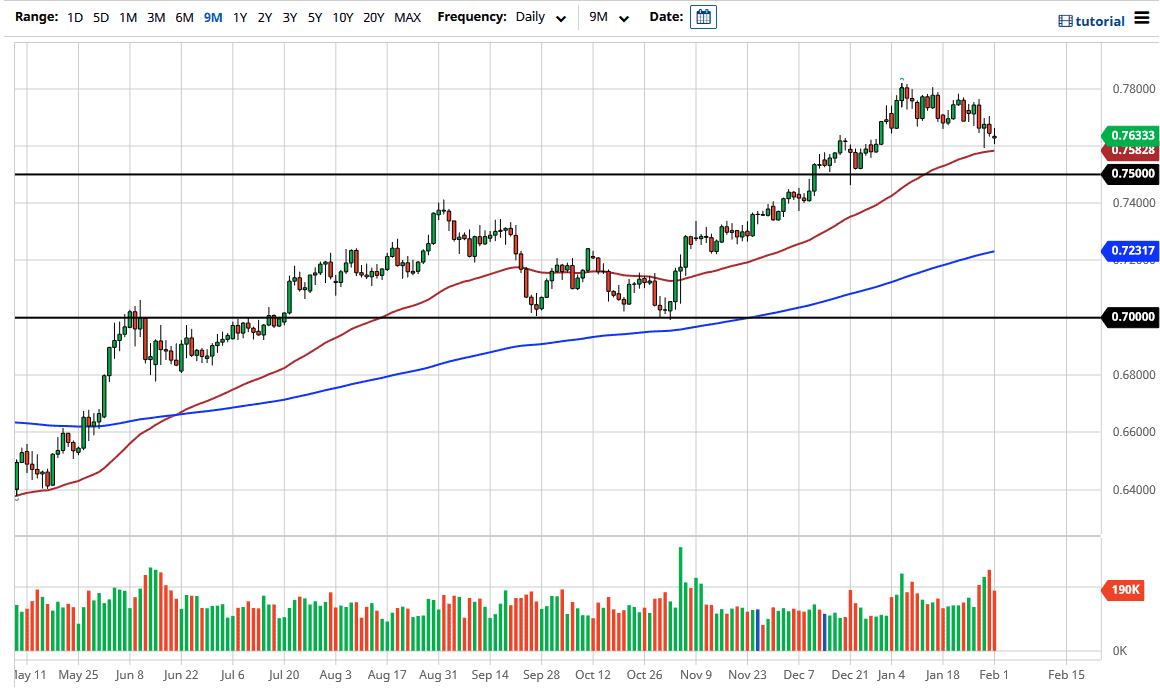1160x691 pixels.
Task: Click the 0.75828 red moving average label
Action: 1130,151
